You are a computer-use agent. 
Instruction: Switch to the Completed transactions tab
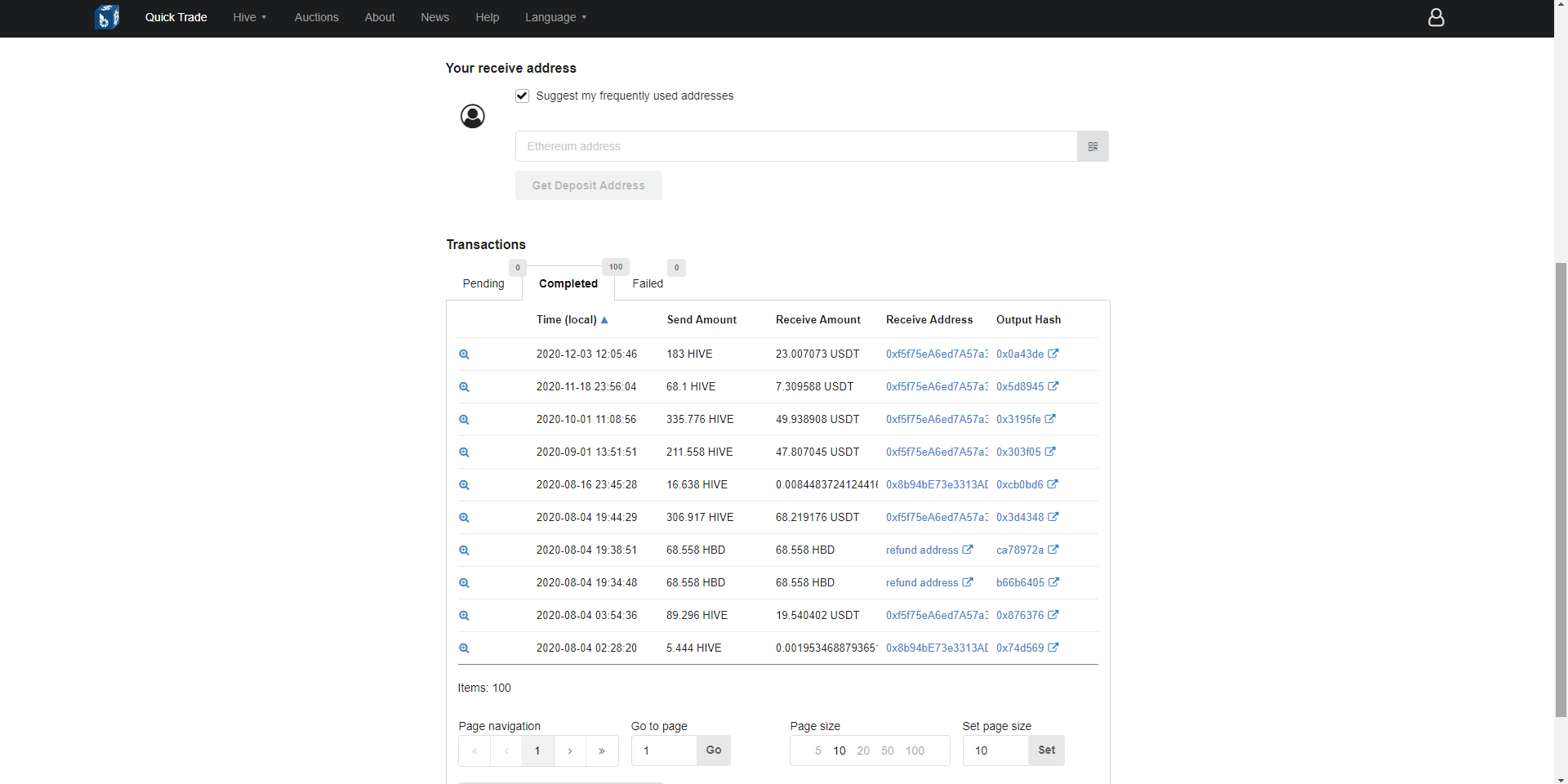click(x=568, y=283)
